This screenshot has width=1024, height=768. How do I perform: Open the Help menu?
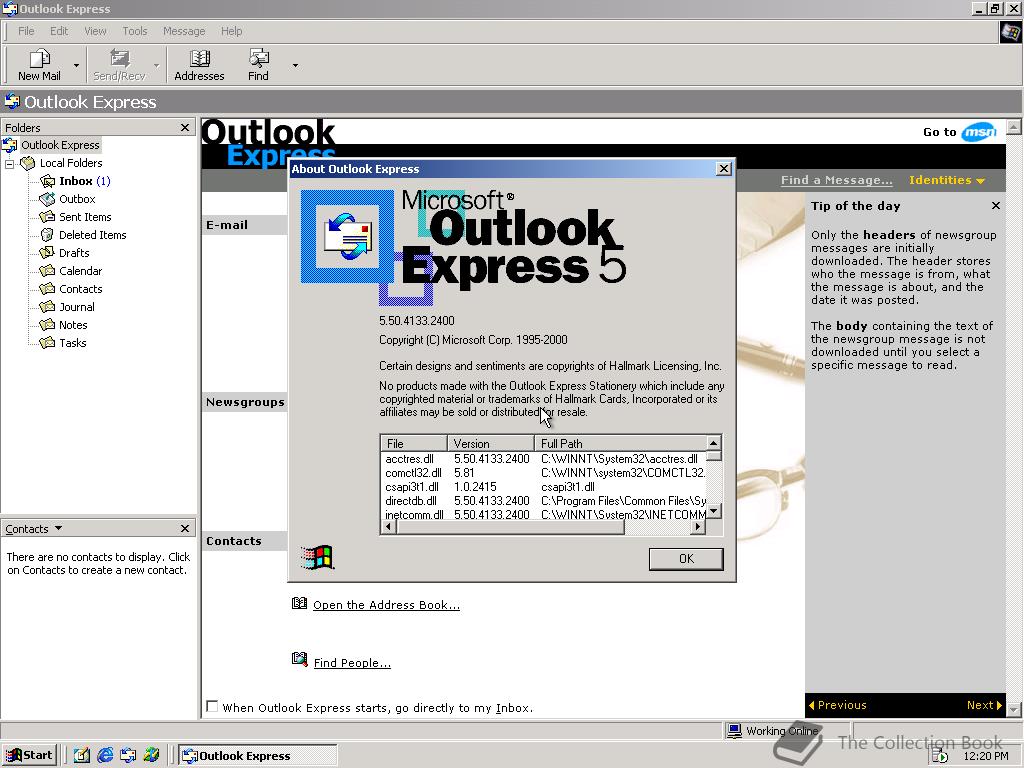[x=231, y=31]
